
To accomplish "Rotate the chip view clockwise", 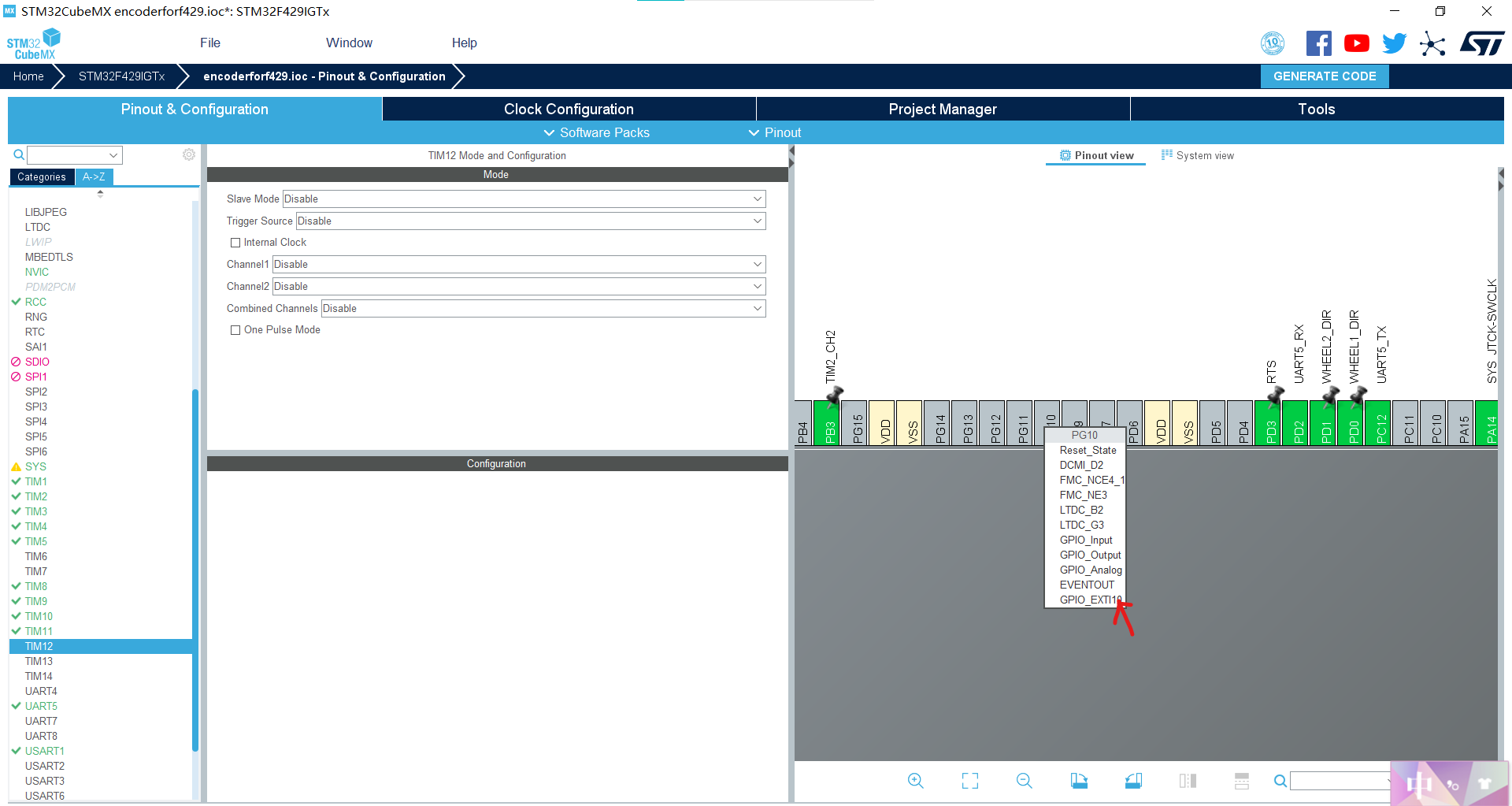I will (x=1079, y=781).
